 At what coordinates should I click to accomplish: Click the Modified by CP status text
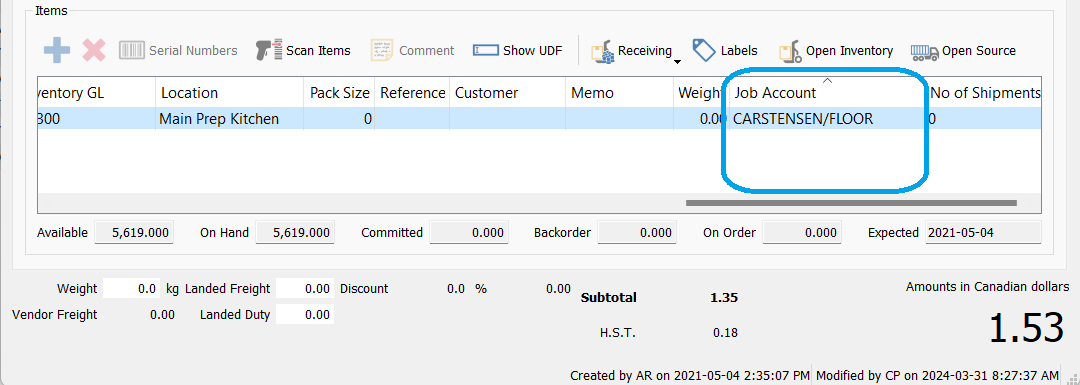[x=937, y=375]
